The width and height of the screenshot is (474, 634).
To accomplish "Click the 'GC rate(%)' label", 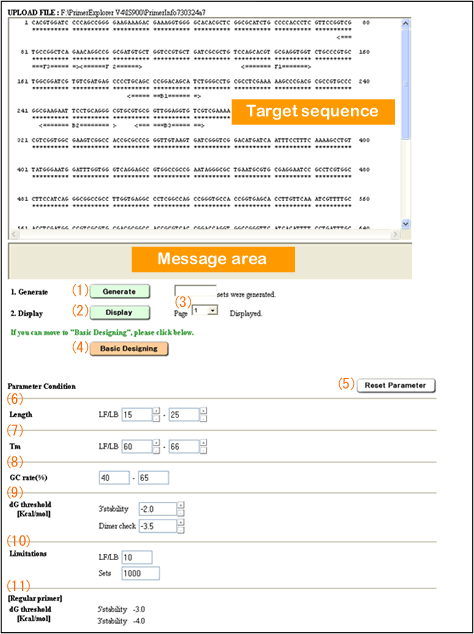I will click(29, 478).
